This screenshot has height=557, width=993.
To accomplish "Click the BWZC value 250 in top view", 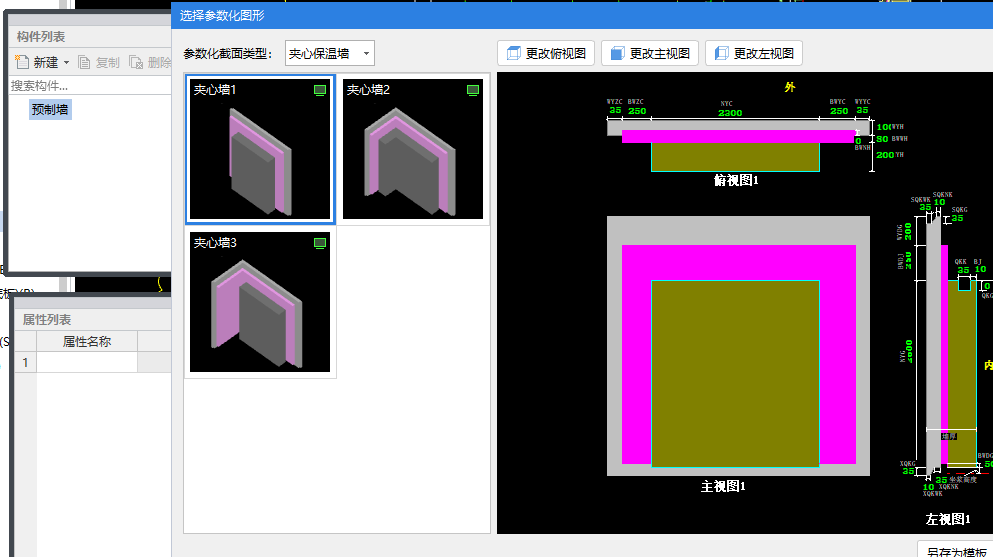I will 637,111.
